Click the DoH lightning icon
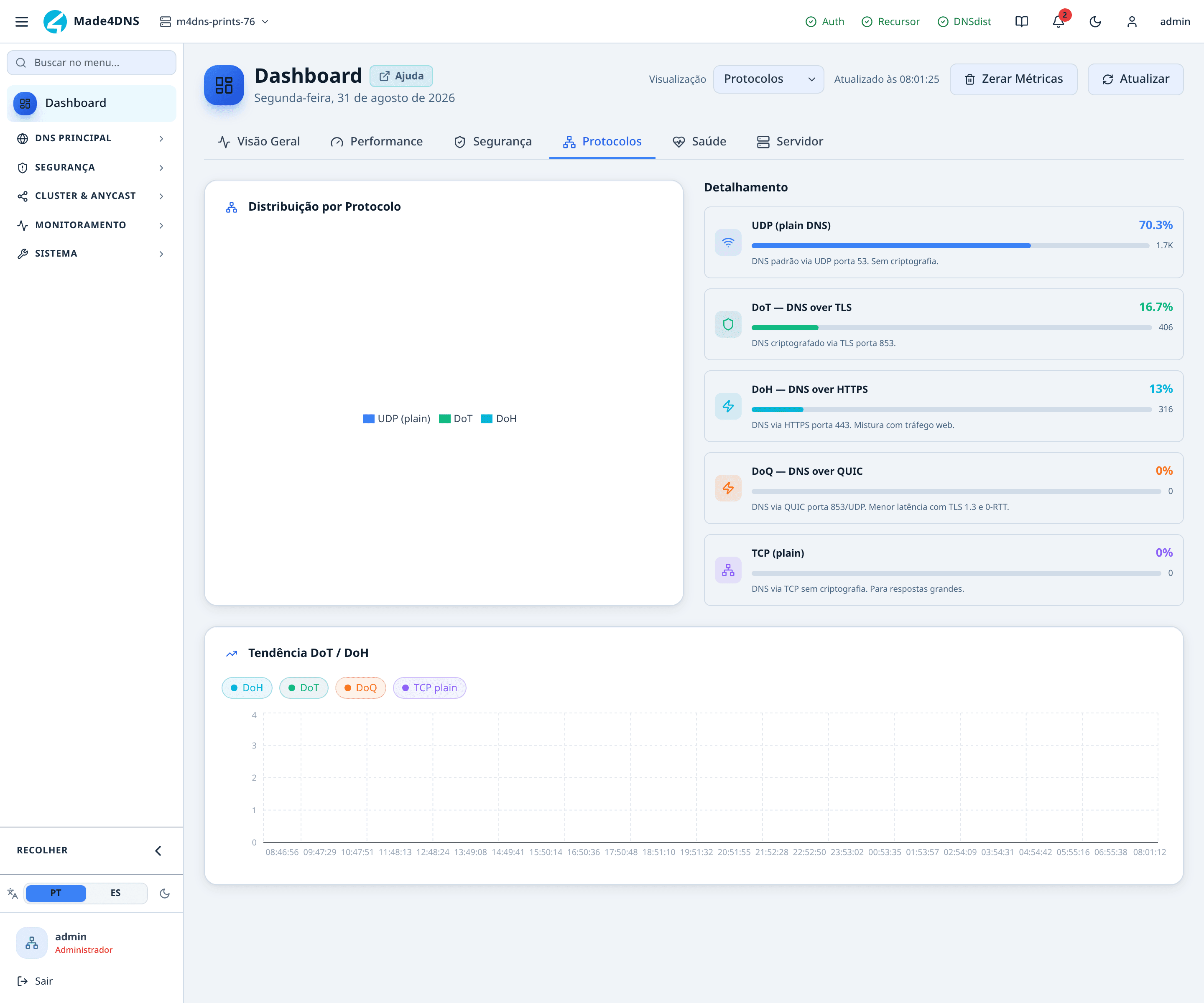1204x1003 pixels. [x=728, y=406]
